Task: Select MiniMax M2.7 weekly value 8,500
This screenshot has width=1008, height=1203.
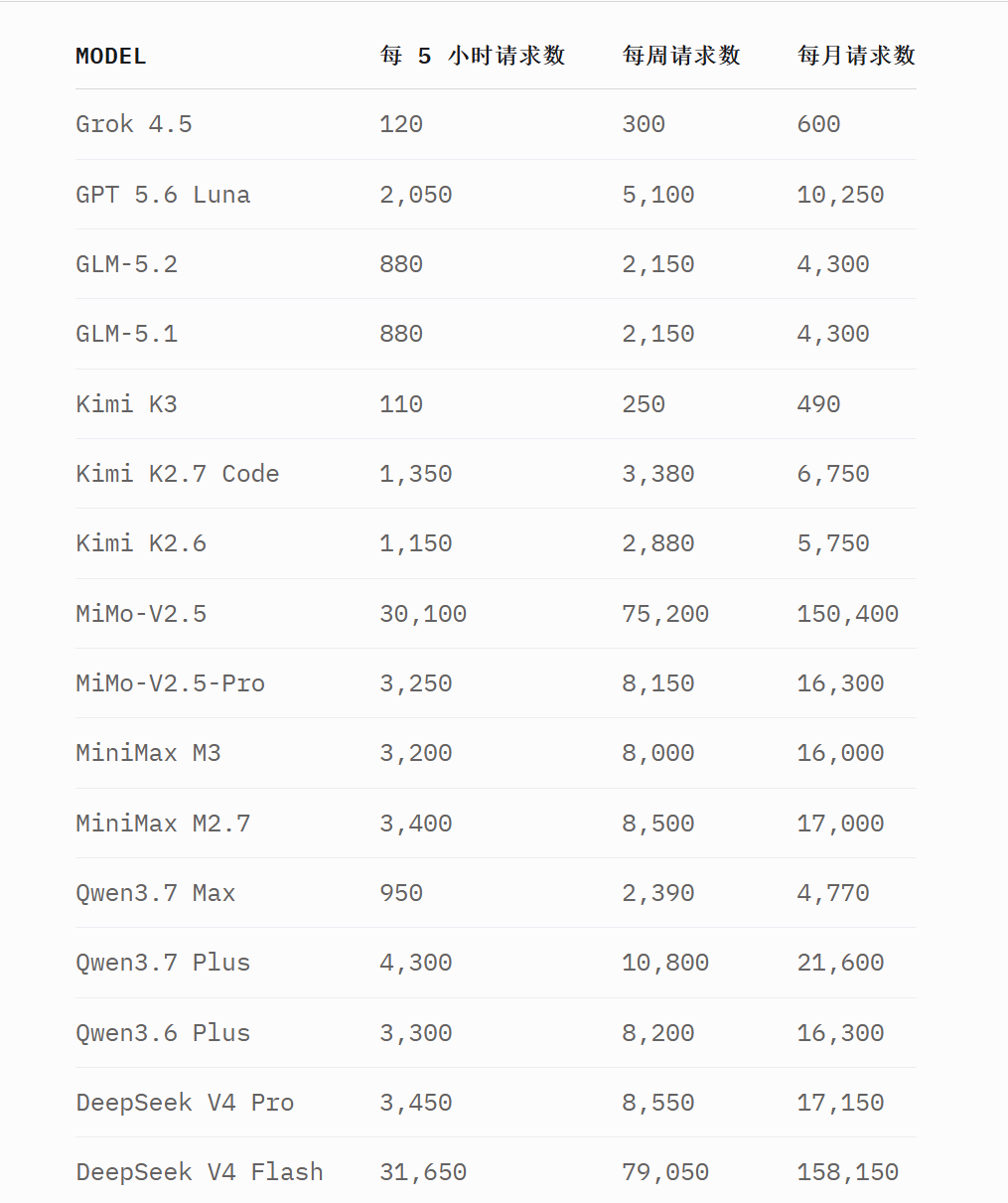Action: pyautogui.click(x=658, y=824)
